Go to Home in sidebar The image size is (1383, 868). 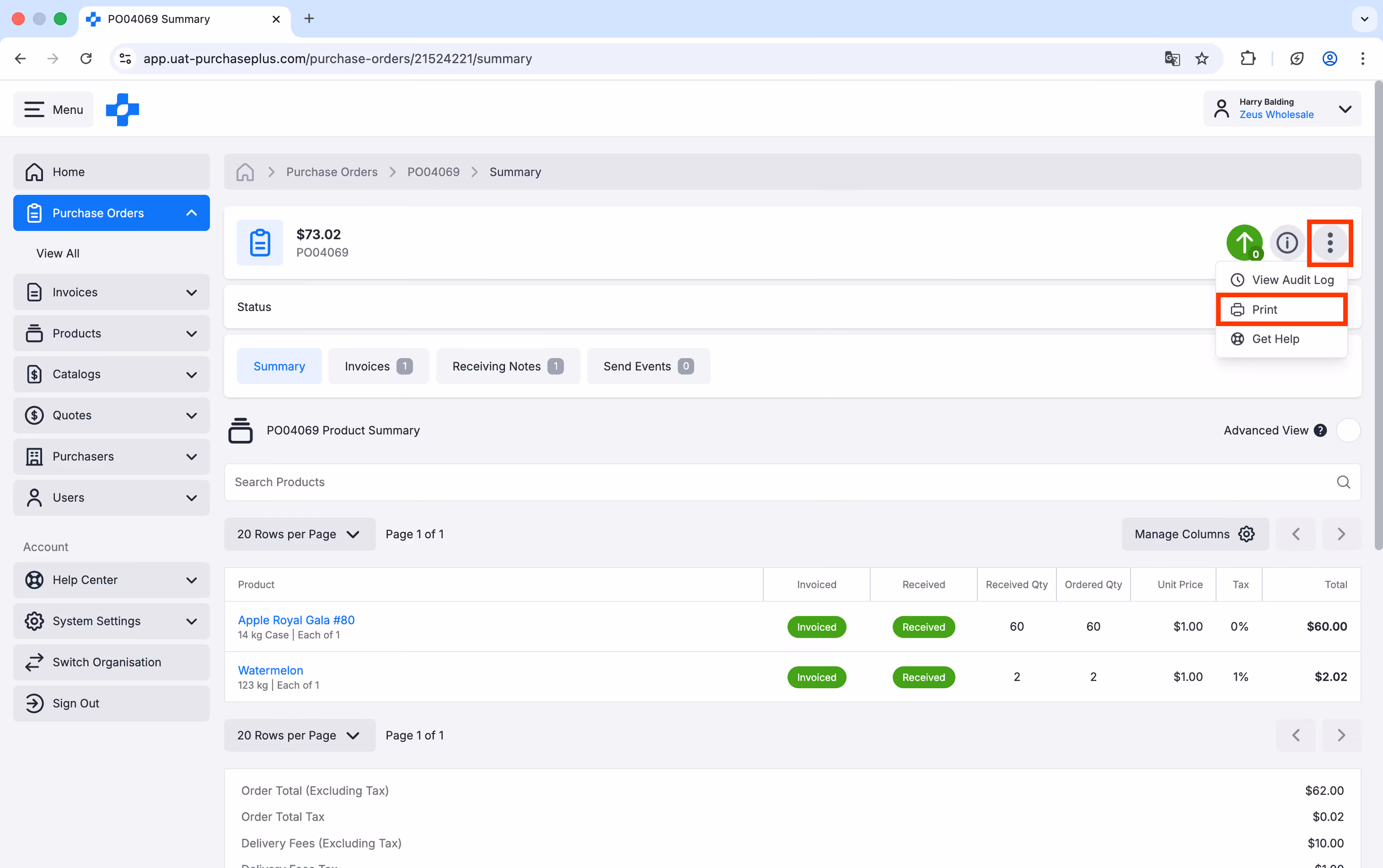[x=111, y=172]
